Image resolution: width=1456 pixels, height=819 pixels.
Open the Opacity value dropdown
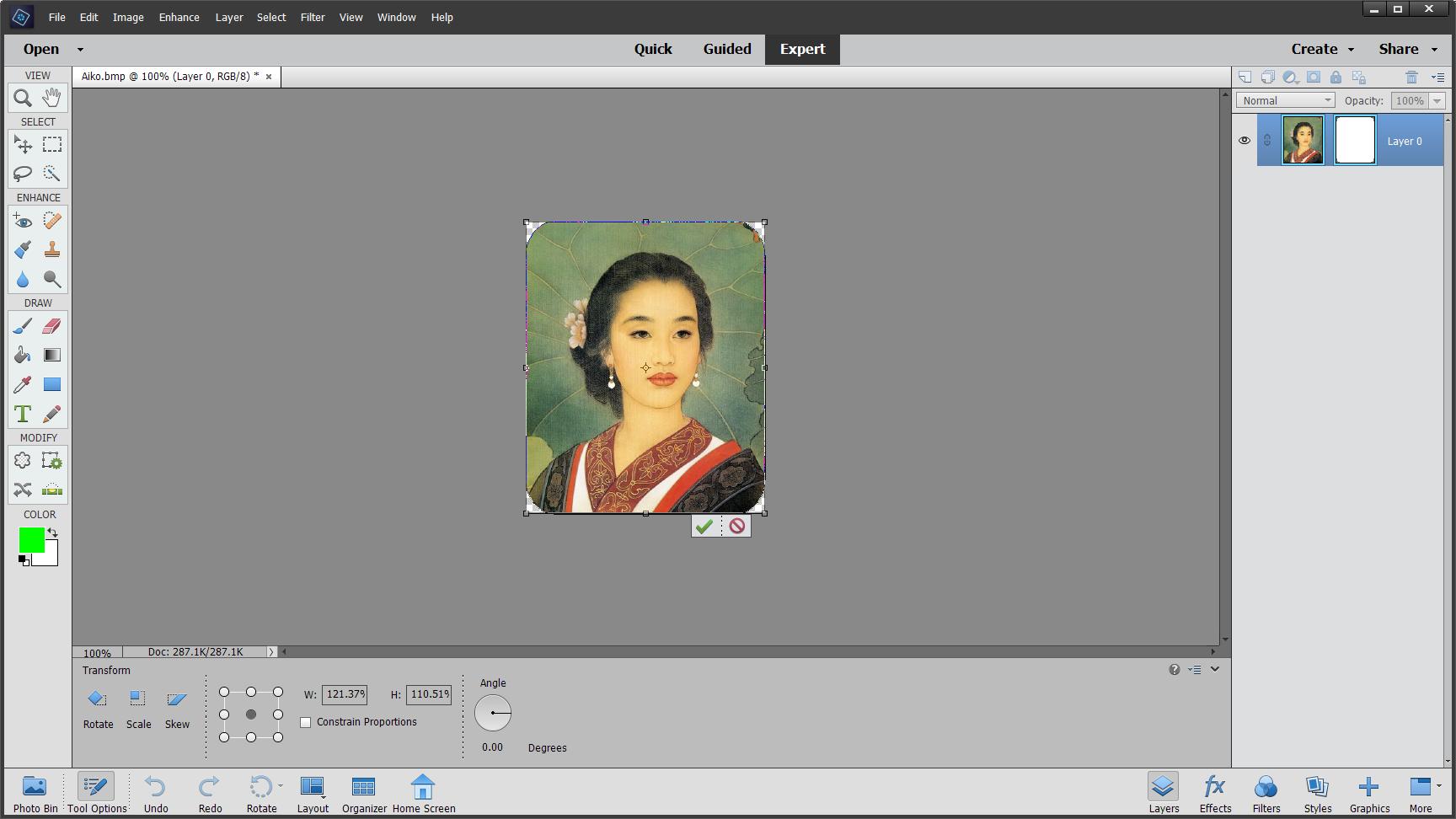pos(1437,100)
